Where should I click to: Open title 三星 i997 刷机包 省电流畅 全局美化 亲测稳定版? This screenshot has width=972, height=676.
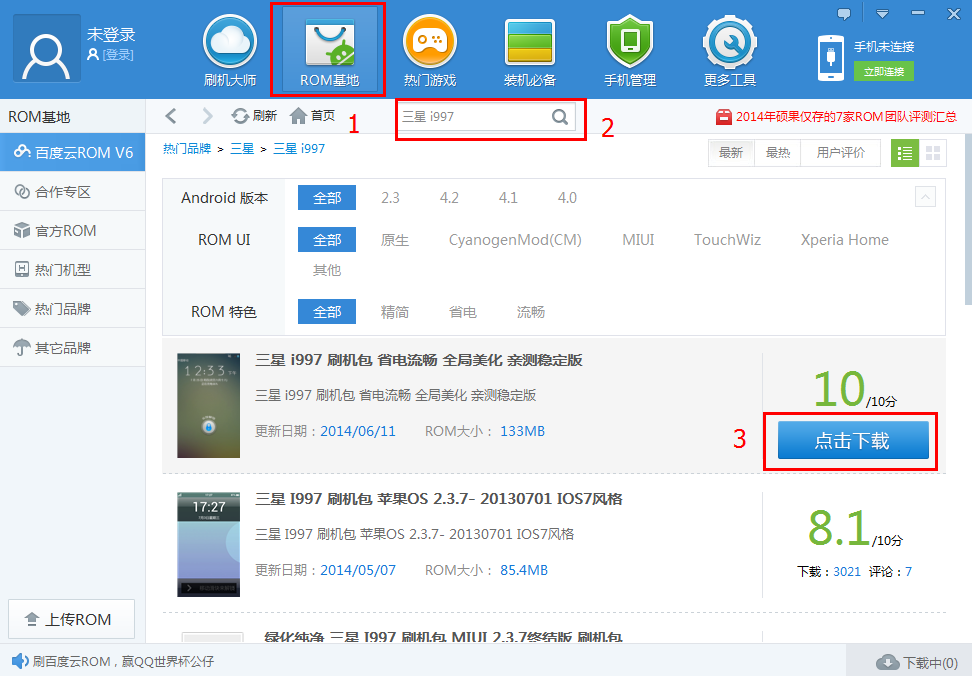tap(418, 360)
